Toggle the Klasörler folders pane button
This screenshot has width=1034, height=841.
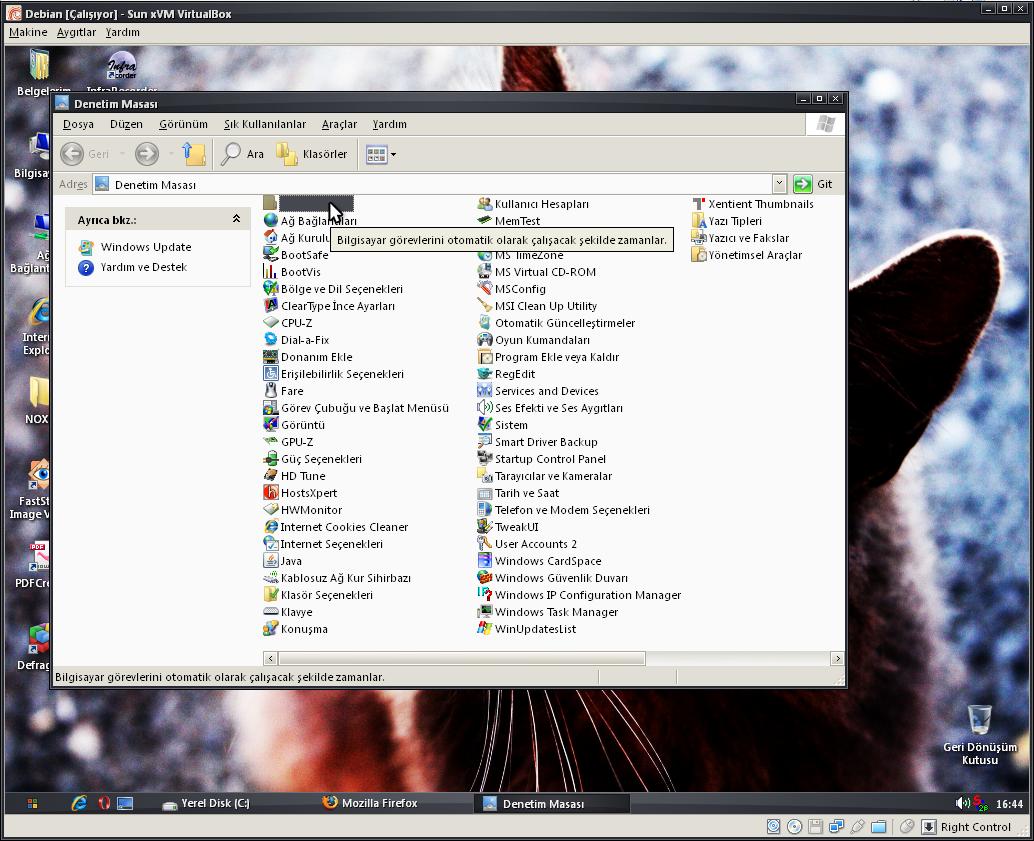[x=312, y=154]
